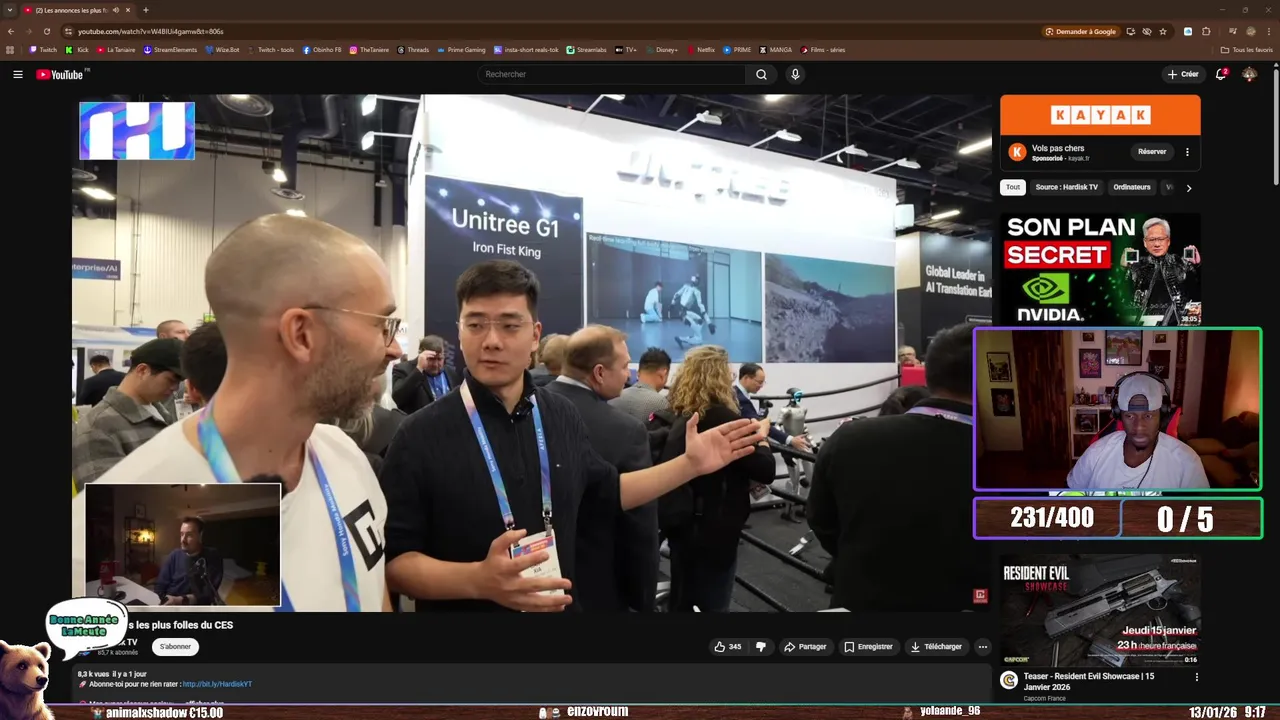
Task: Open the Wize.Bot bookmark
Action: tap(222, 49)
